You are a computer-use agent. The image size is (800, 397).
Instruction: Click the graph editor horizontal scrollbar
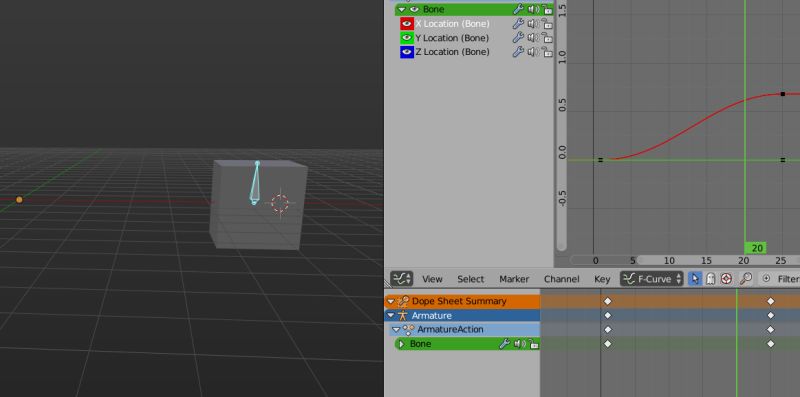tap(719, 260)
